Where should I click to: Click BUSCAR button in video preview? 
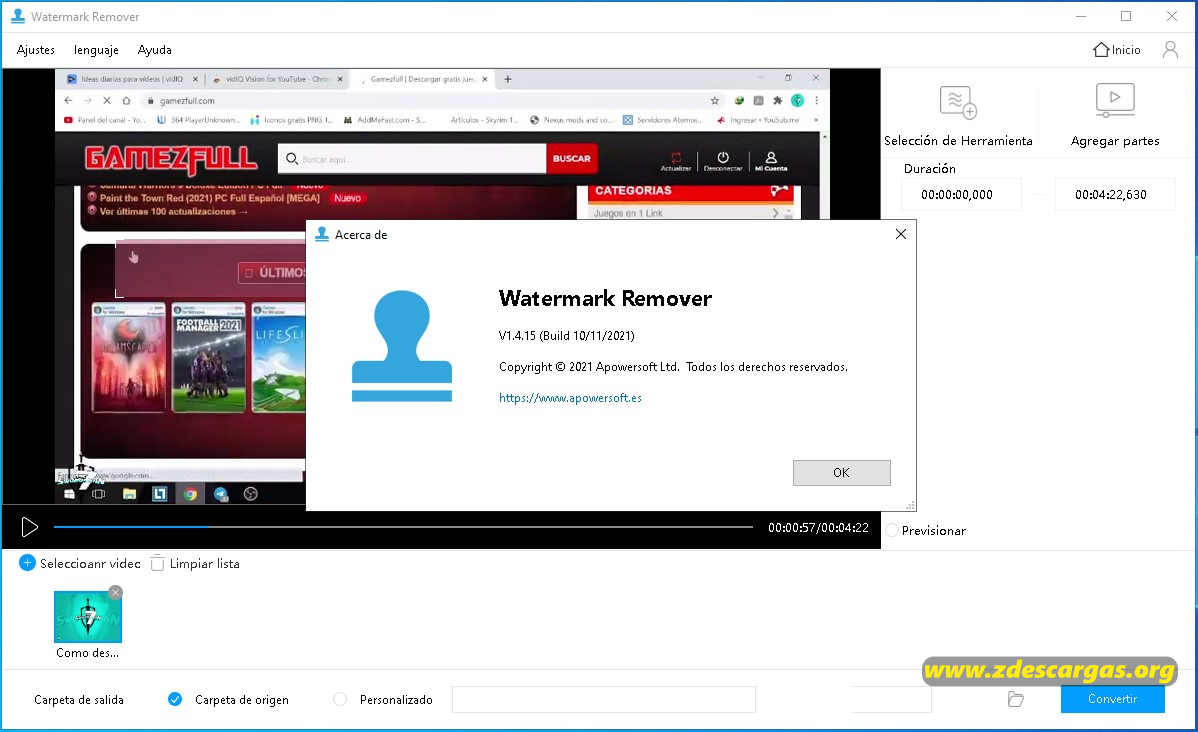pos(571,159)
